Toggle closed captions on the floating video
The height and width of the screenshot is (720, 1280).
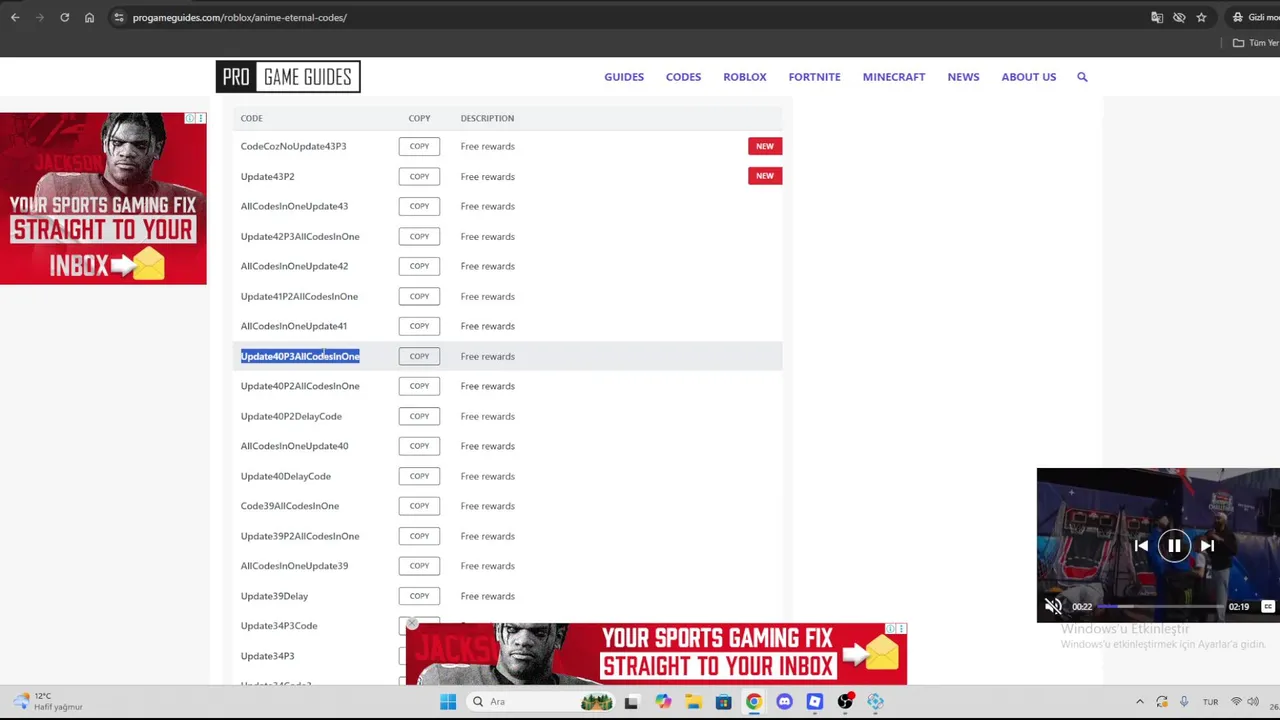click(x=1268, y=606)
